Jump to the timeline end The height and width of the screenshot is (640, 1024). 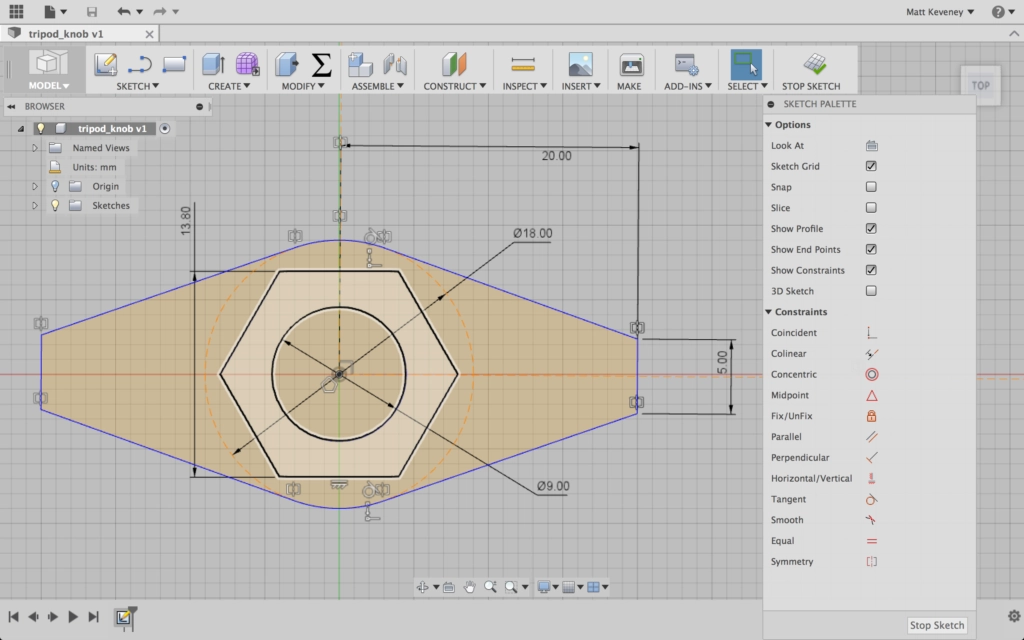point(93,617)
